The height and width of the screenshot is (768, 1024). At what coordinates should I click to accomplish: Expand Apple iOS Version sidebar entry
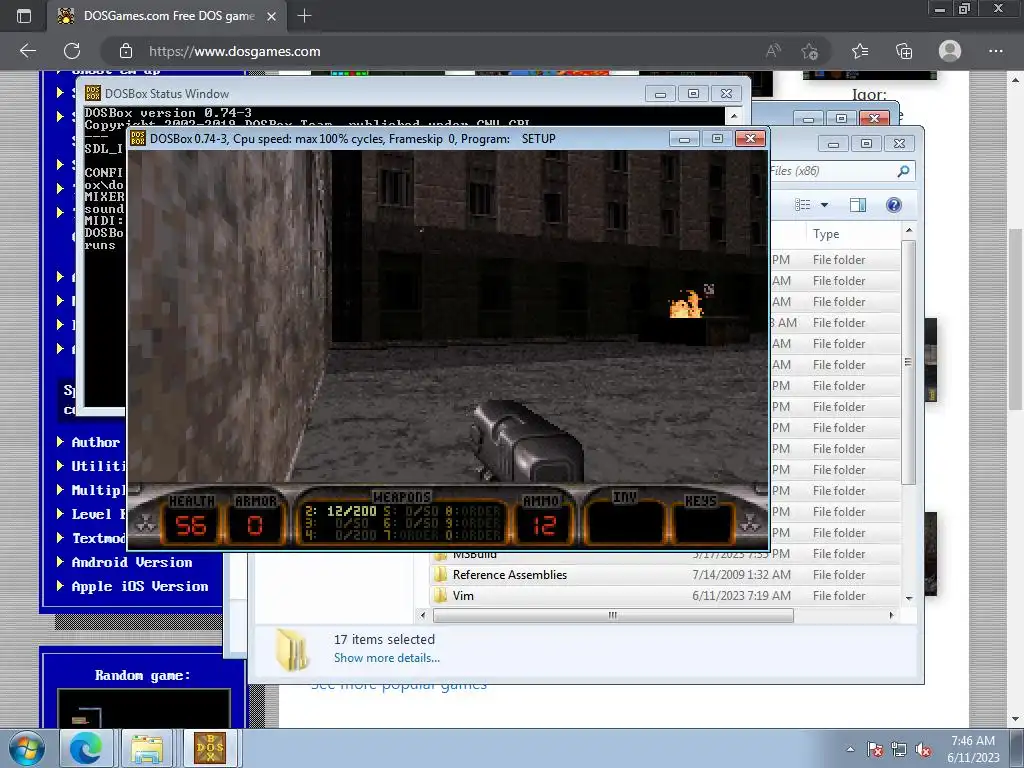tap(60, 586)
